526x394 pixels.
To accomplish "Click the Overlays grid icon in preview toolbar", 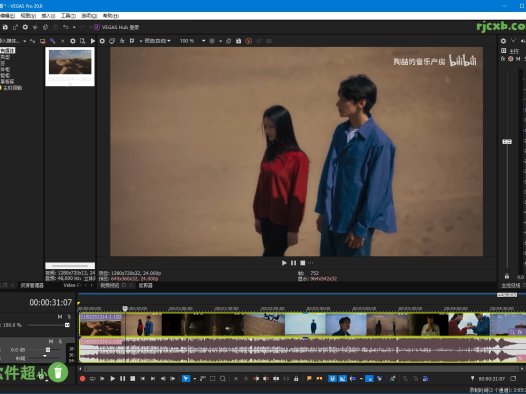I will [212, 41].
